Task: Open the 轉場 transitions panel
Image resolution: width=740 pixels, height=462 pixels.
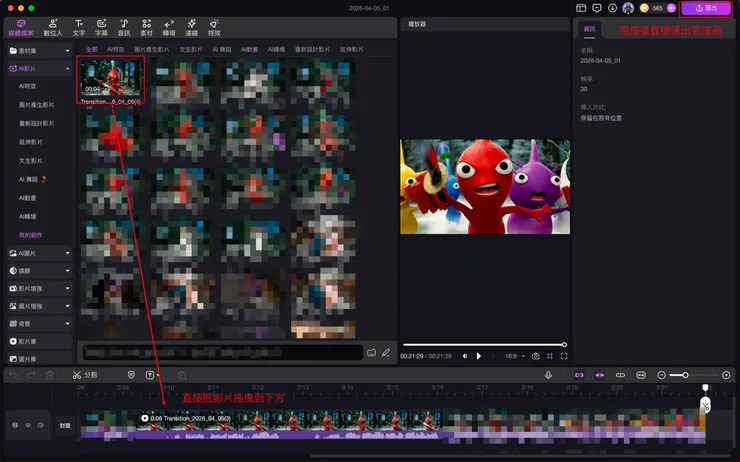Action: [x=168, y=26]
